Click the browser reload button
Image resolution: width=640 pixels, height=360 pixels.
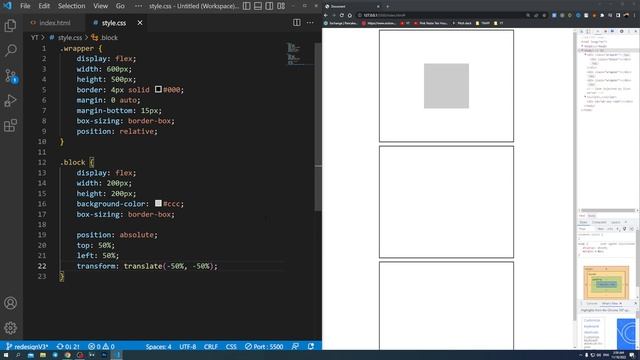coord(342,15)
